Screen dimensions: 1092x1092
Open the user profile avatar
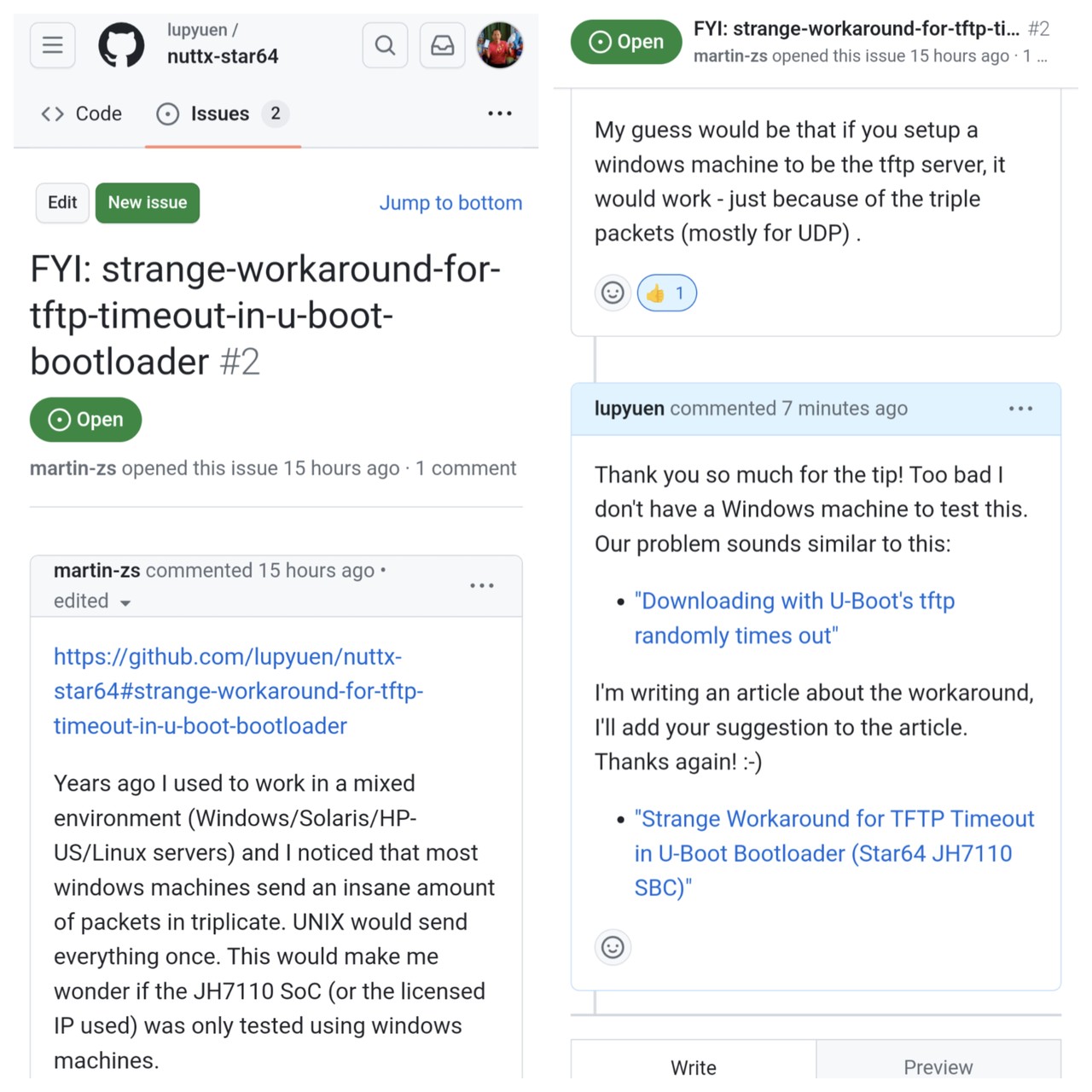click(500, 45)
